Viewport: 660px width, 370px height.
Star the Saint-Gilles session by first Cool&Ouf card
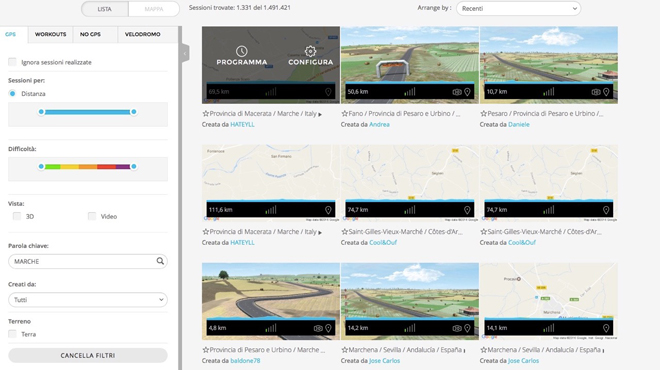(345, 232)
